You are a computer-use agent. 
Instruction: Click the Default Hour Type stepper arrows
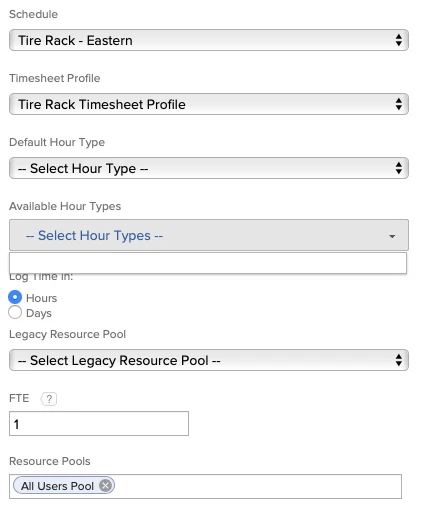point(398,168)
